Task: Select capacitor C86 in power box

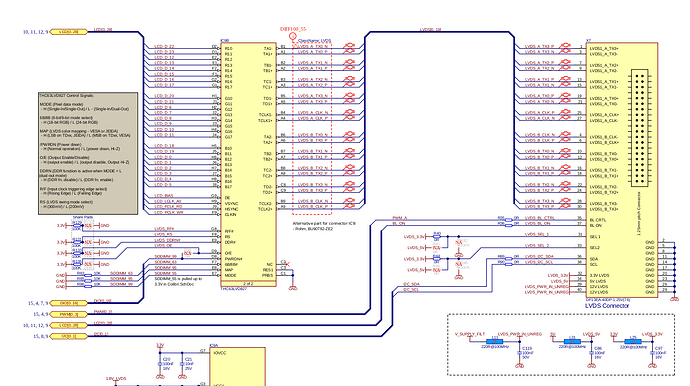Action: (592, 353)
